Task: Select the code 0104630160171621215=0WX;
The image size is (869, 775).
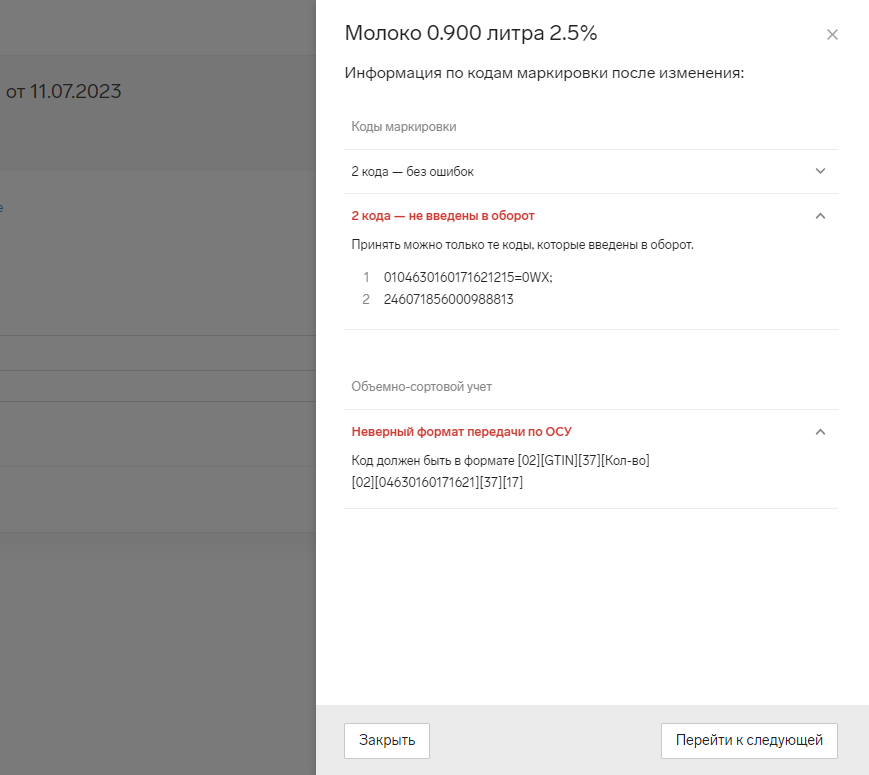Action: (468, 277)
